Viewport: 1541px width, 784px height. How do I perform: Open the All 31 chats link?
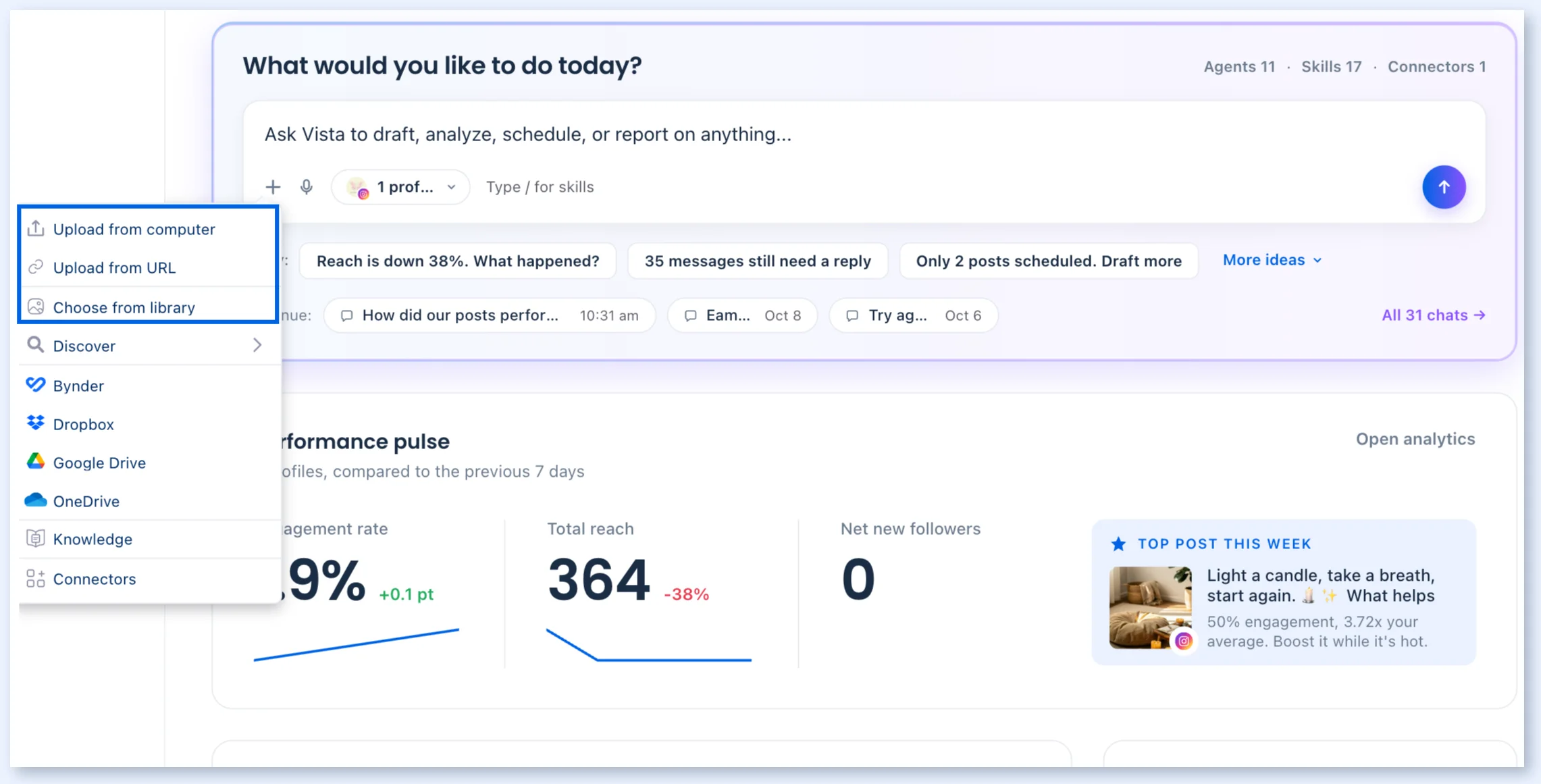1433,315
